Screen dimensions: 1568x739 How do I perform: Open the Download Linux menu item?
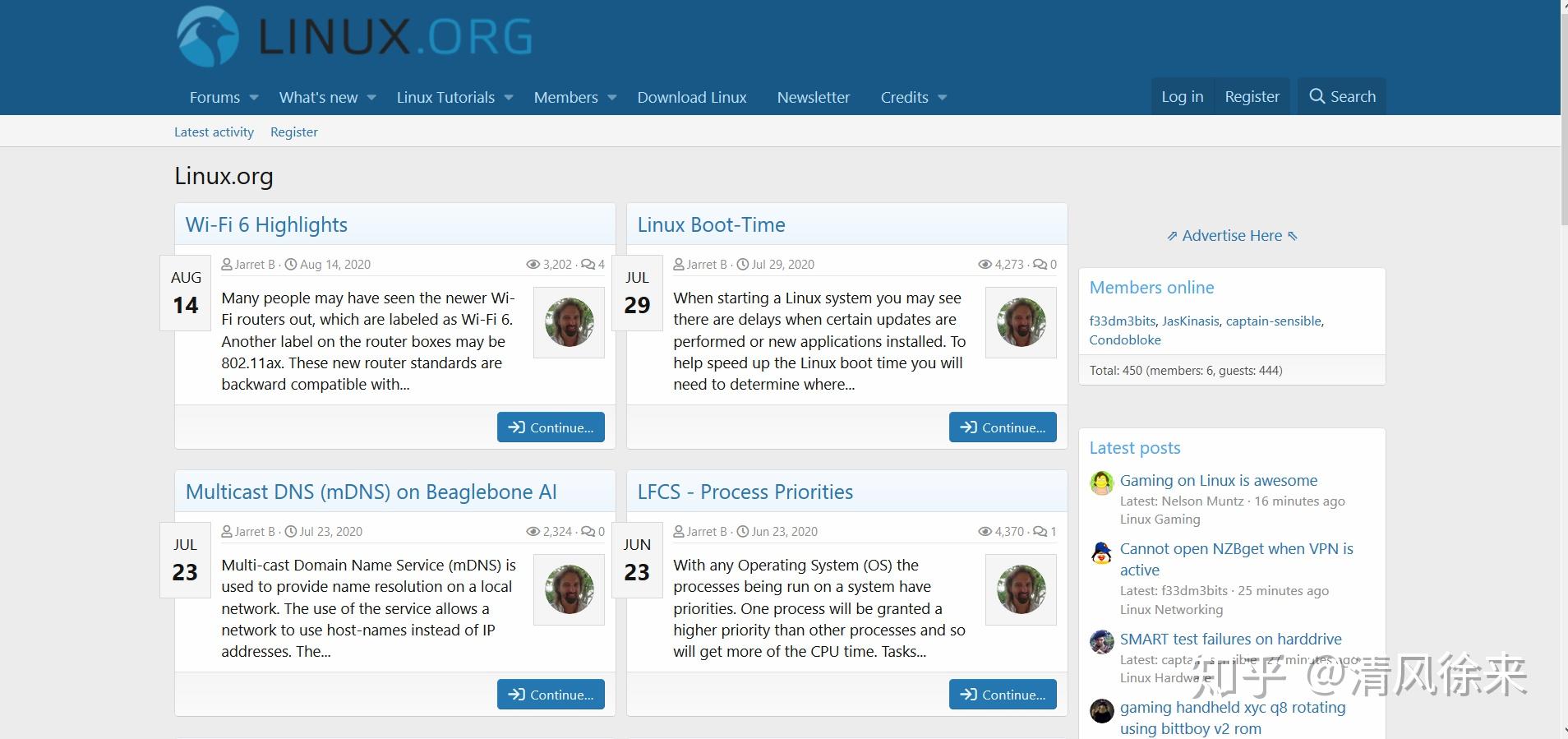(692, 97)
